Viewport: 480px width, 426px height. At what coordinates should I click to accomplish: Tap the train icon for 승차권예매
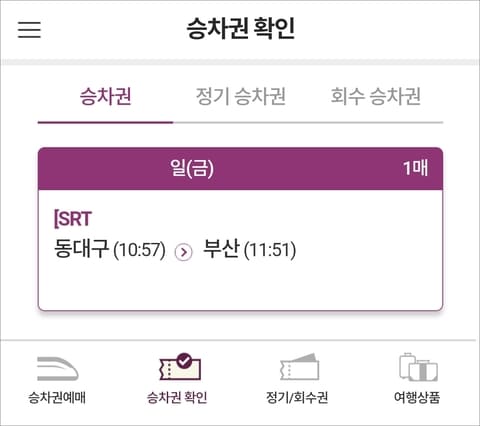pos(57,368)
